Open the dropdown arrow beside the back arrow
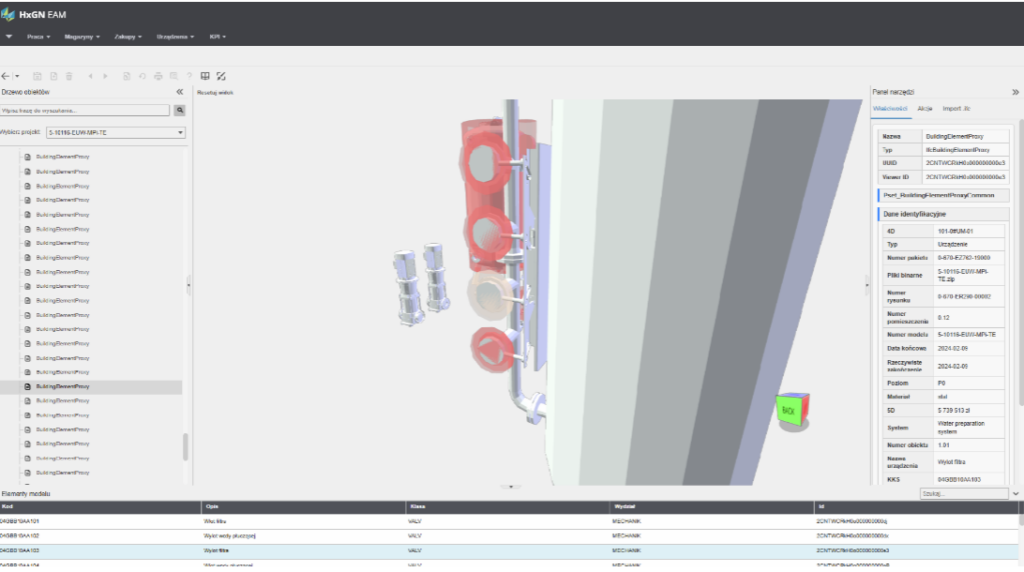The height and width of the screenshot is (572, 1024). click(x=17, y=76)
